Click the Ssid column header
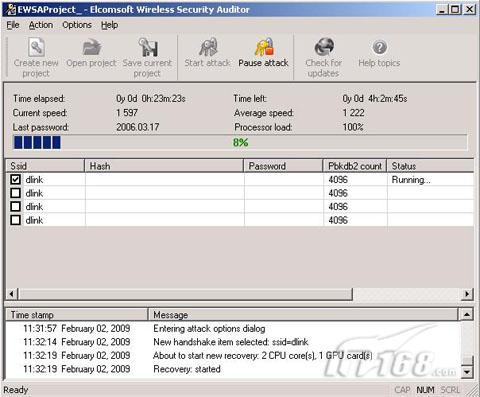The width and height of the screenshot is (480, 397). 45,166
